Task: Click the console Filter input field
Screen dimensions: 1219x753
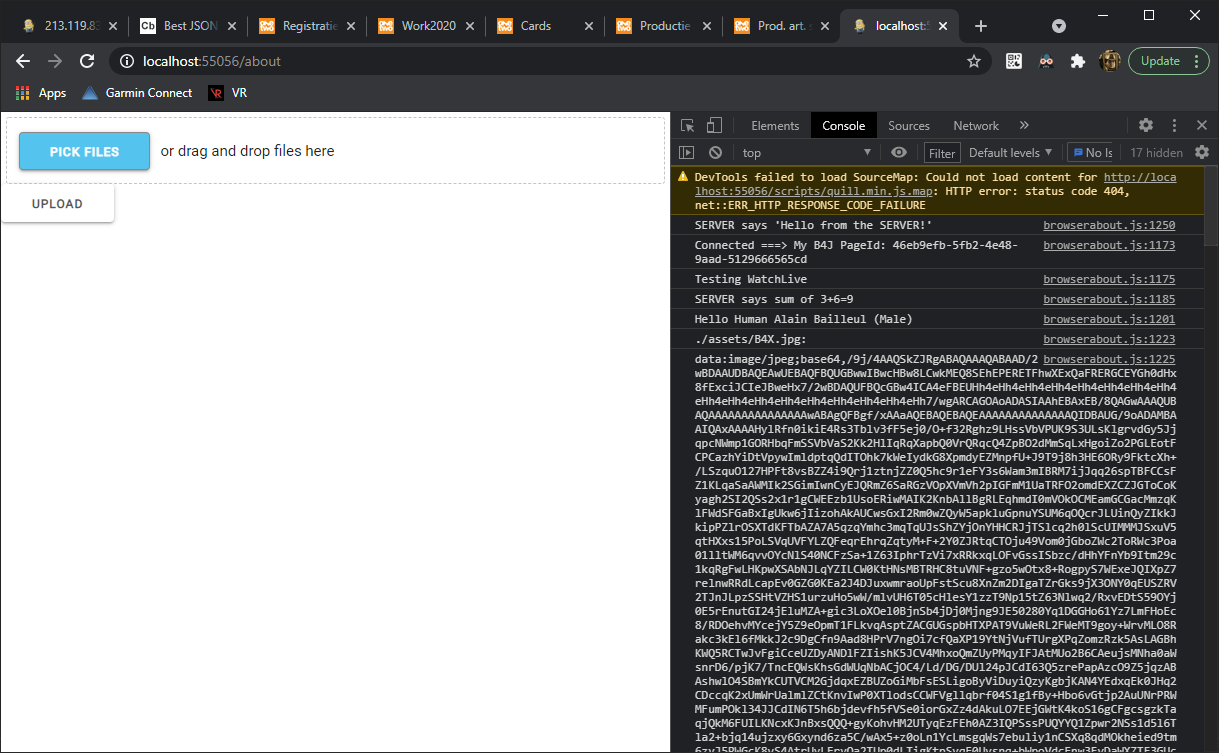Action: pyautogui.click(x=942, y=153)
